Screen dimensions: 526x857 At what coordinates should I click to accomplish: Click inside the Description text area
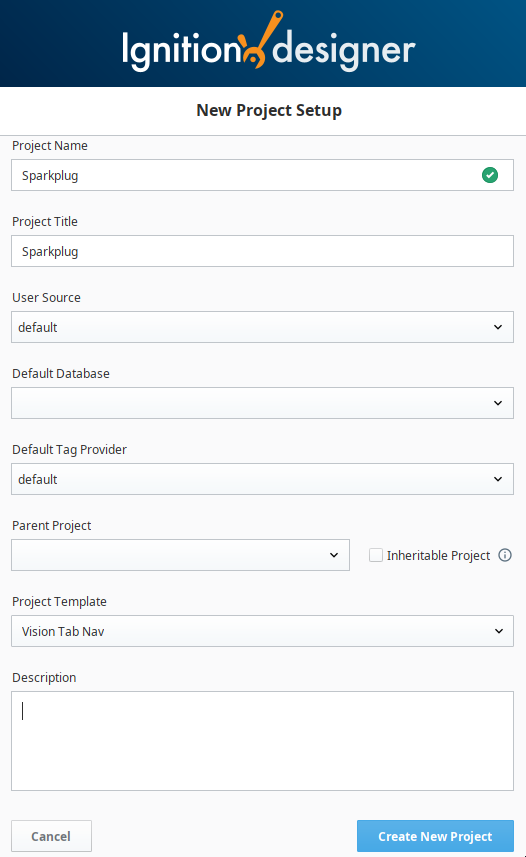point(262,741)
